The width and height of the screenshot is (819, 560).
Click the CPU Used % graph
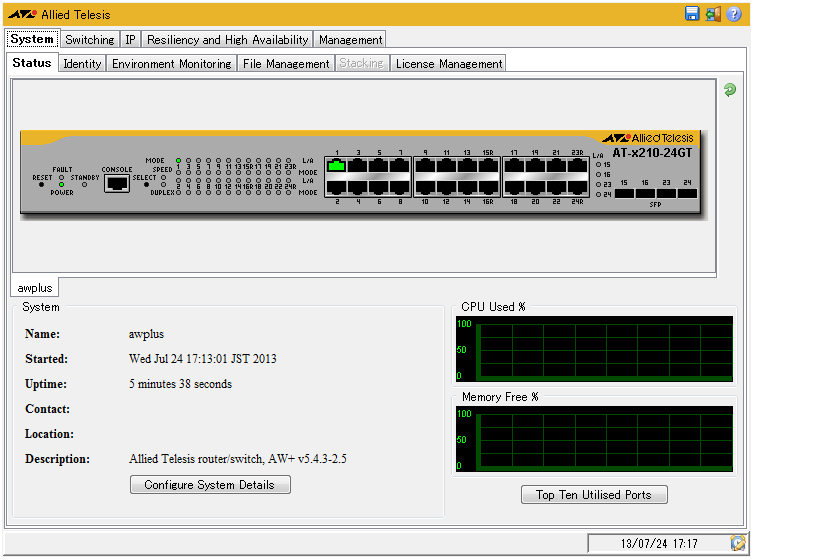[x=594, y=348]
